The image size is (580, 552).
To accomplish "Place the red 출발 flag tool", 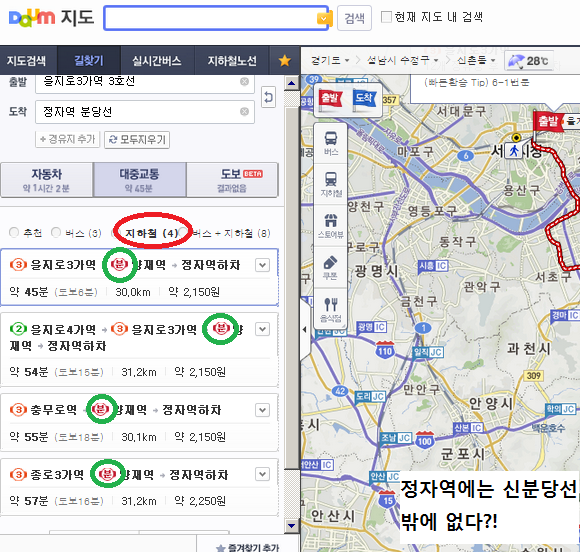I will coord(330,99).
